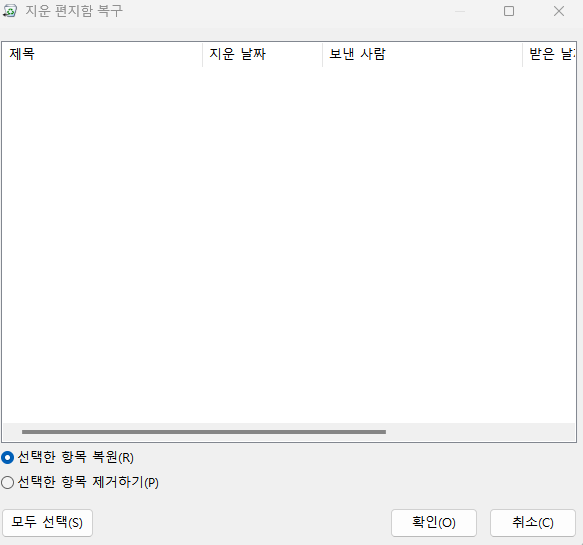Screen dimensions: 583x545
Task: Click the horizontal scrollbar thumb
Action: click(x=204, y=432)
